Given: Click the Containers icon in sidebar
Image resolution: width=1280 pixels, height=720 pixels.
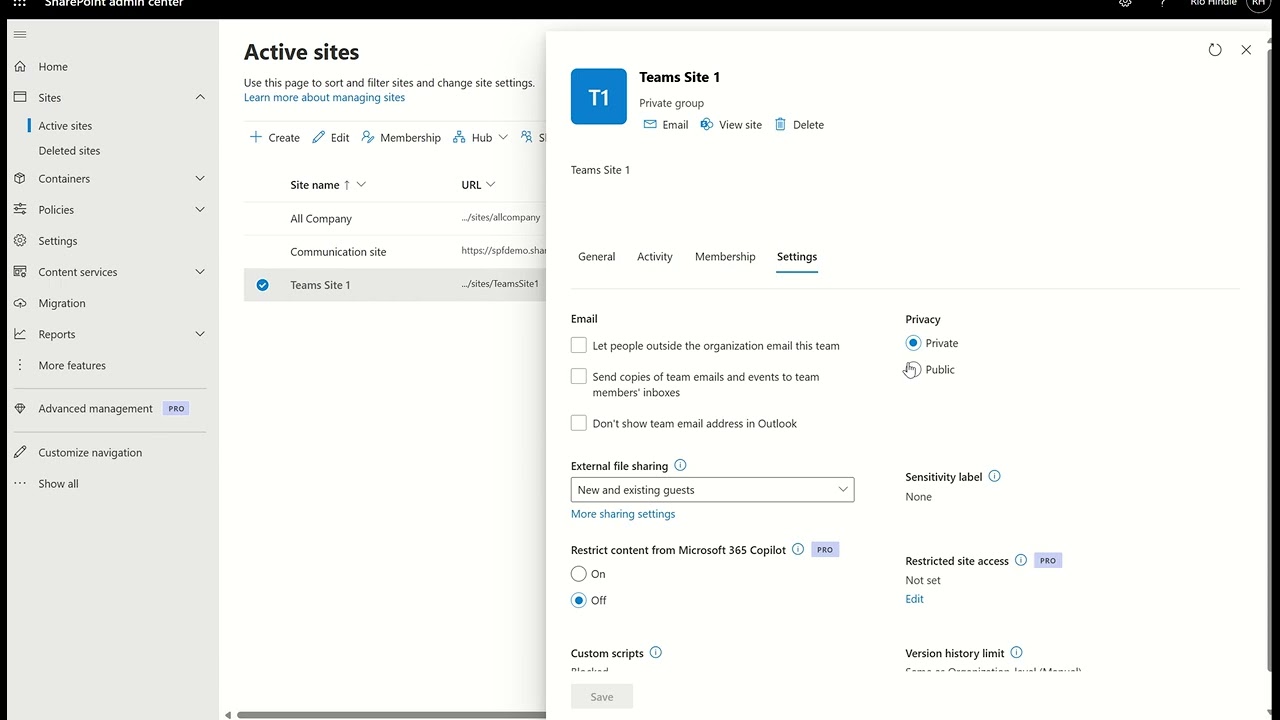Looking at the screenshot, I should [x=20, y=179].
